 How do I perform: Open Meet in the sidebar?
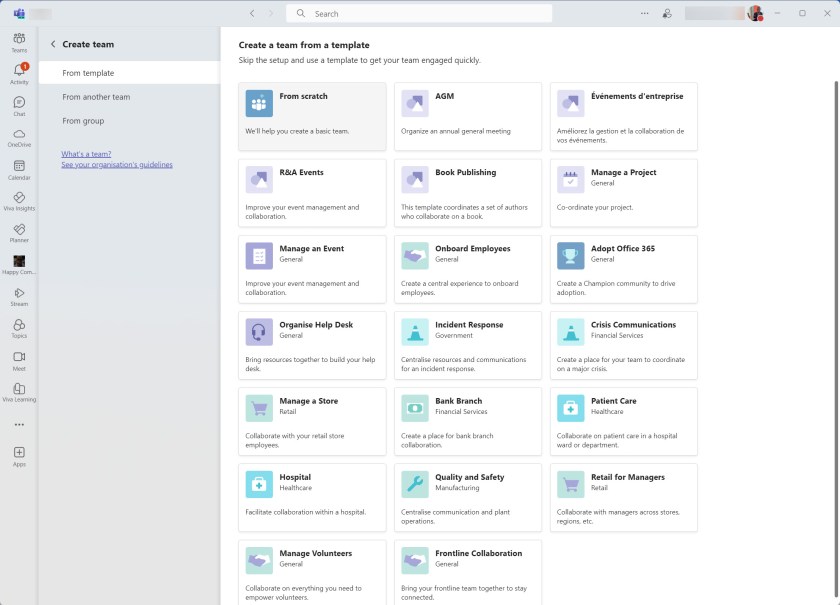[x=19, y=361]
